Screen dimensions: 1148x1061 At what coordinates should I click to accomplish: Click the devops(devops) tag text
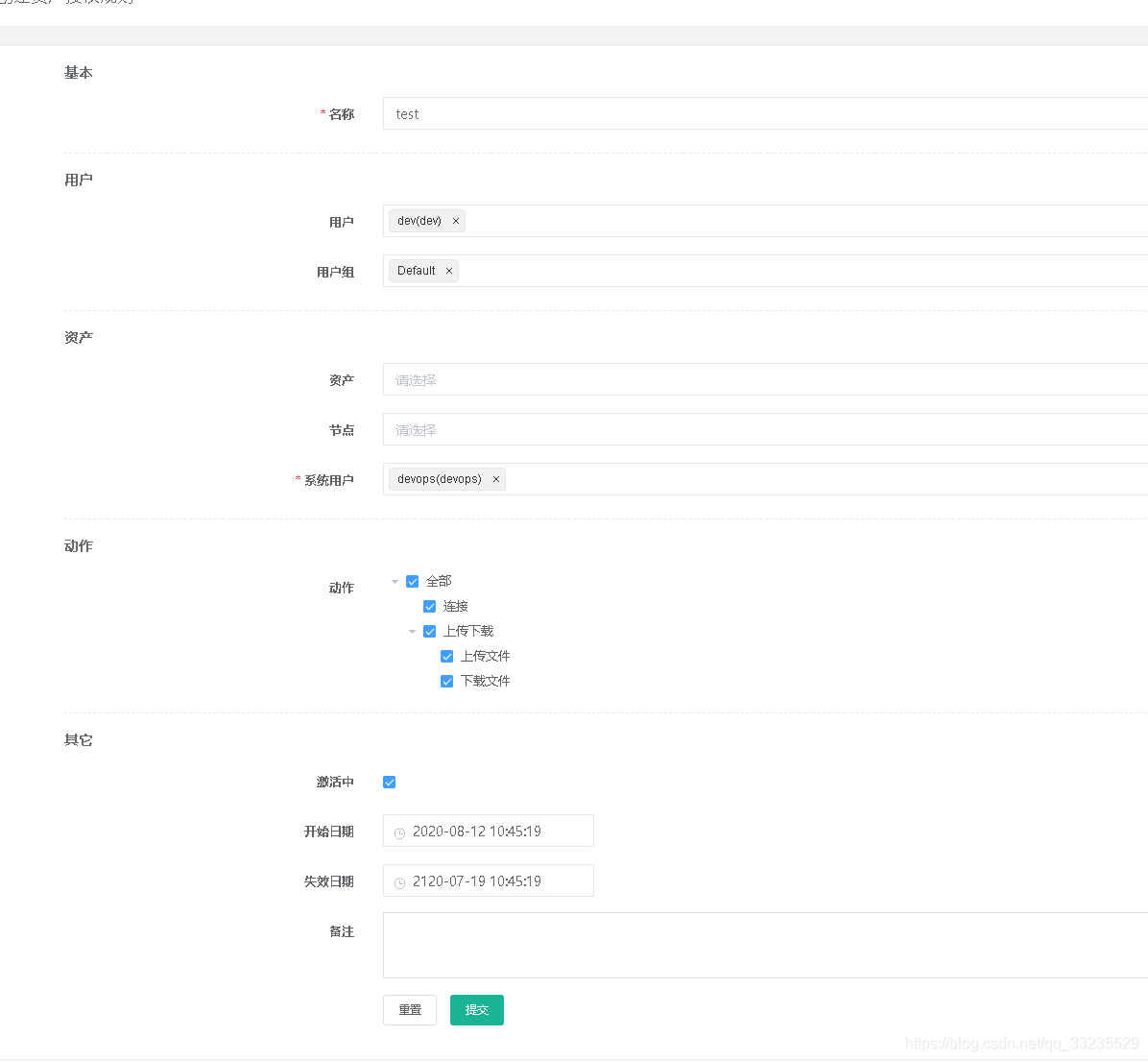point(440,479)
